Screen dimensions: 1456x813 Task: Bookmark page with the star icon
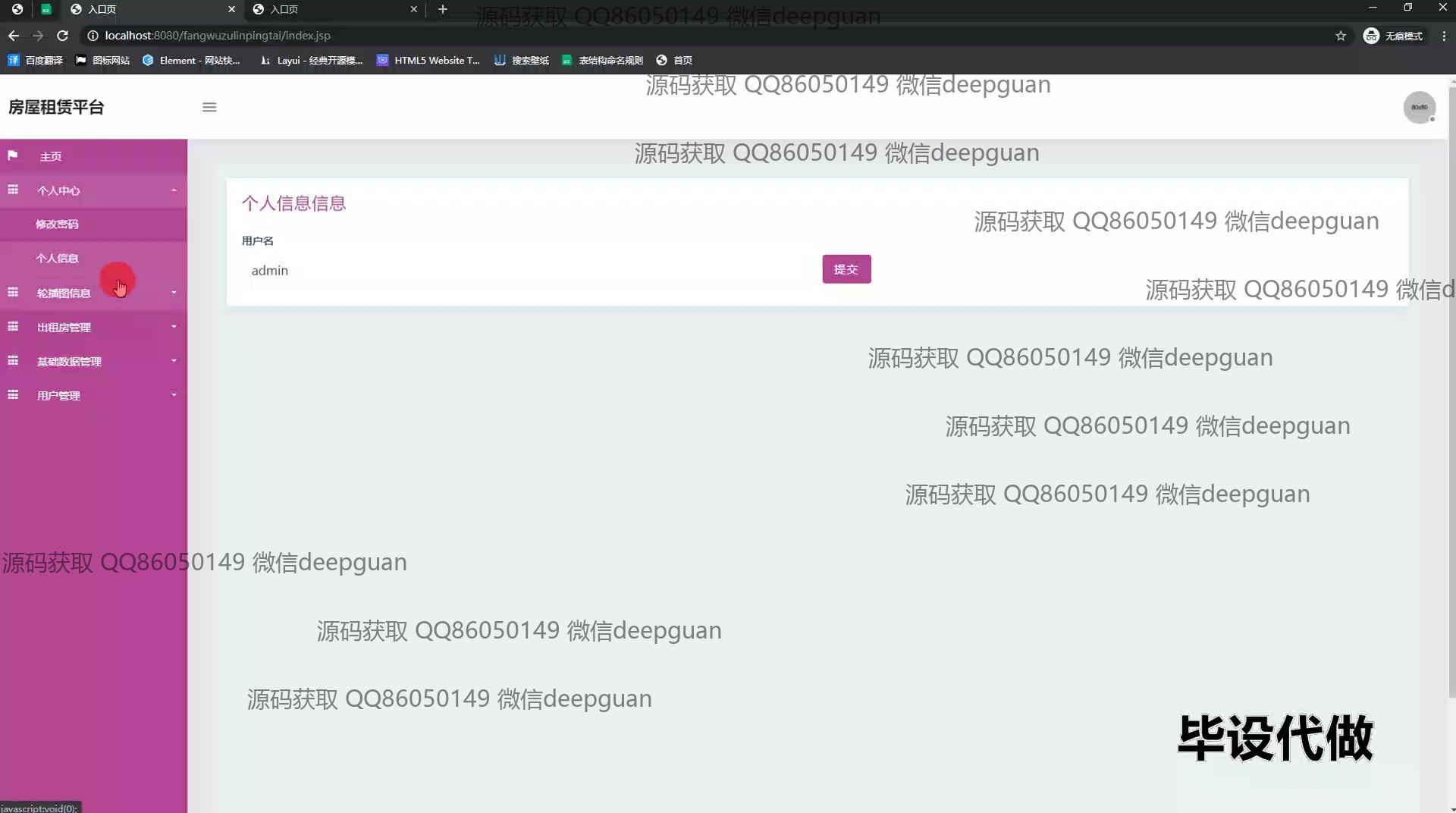pyautogui.click(x=1341, y=36)
